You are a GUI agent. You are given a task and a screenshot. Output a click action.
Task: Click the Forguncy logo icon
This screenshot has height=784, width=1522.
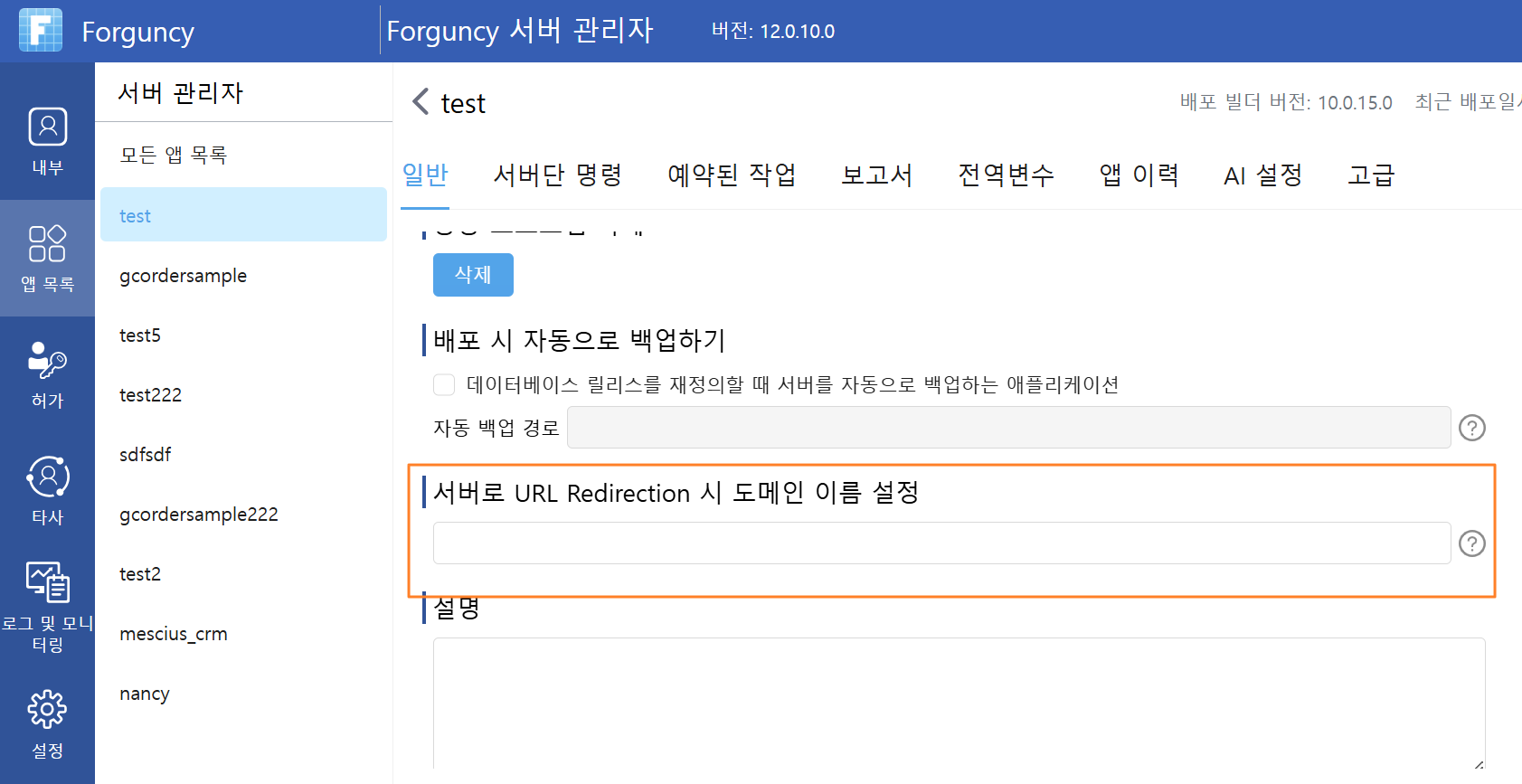point(41,31)
